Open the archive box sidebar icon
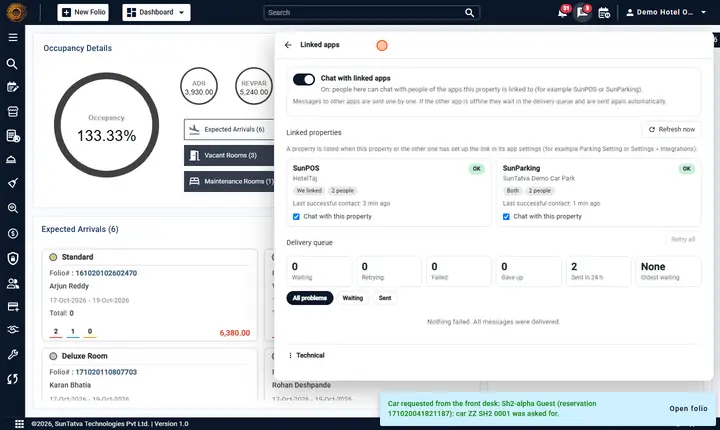Screen dimensions: 720x430 (x=13, y=111)
